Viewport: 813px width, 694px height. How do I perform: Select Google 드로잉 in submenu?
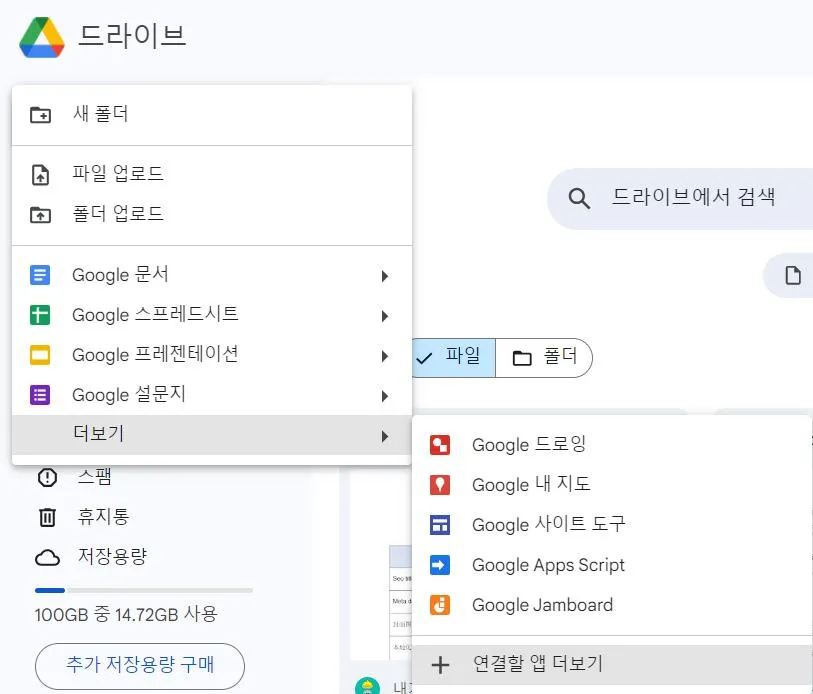coord(611,445)
